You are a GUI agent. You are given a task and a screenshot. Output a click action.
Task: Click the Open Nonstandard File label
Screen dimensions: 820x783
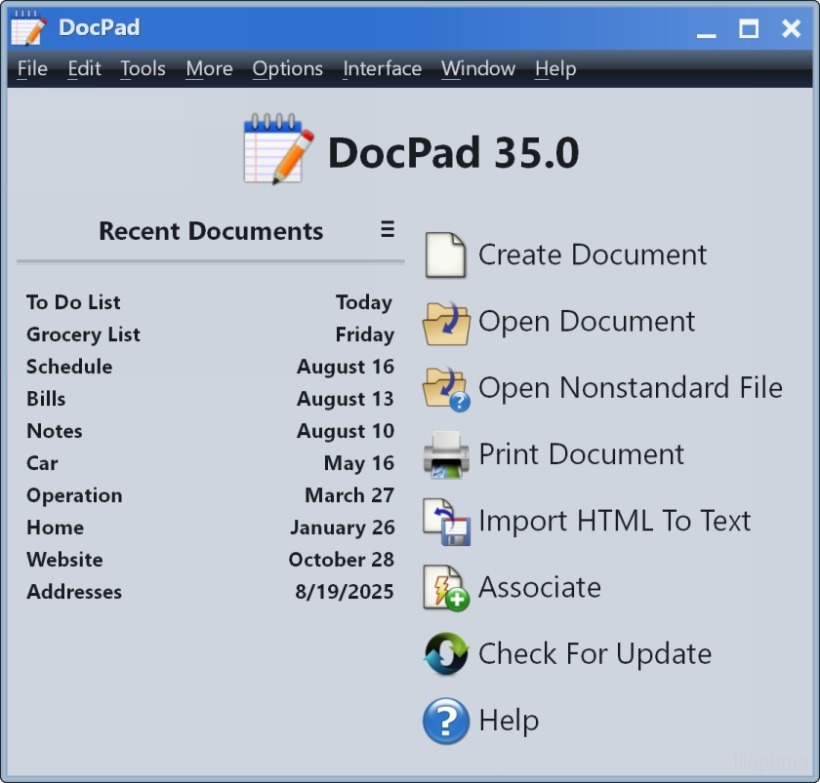tap(630, 388)
